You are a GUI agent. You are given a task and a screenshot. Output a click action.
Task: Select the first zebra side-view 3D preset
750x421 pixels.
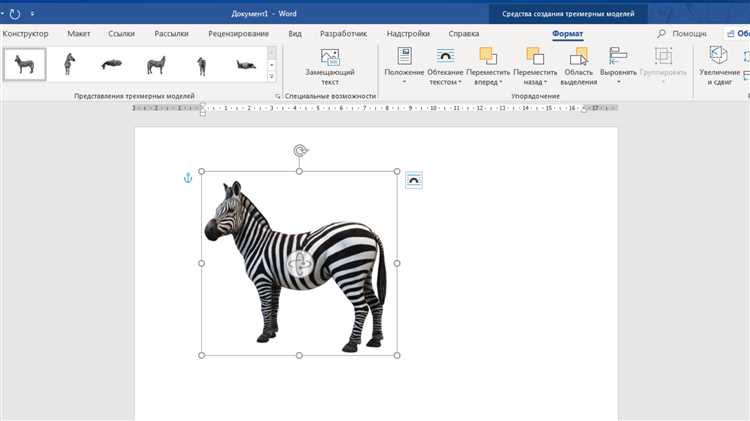[25, 65]
